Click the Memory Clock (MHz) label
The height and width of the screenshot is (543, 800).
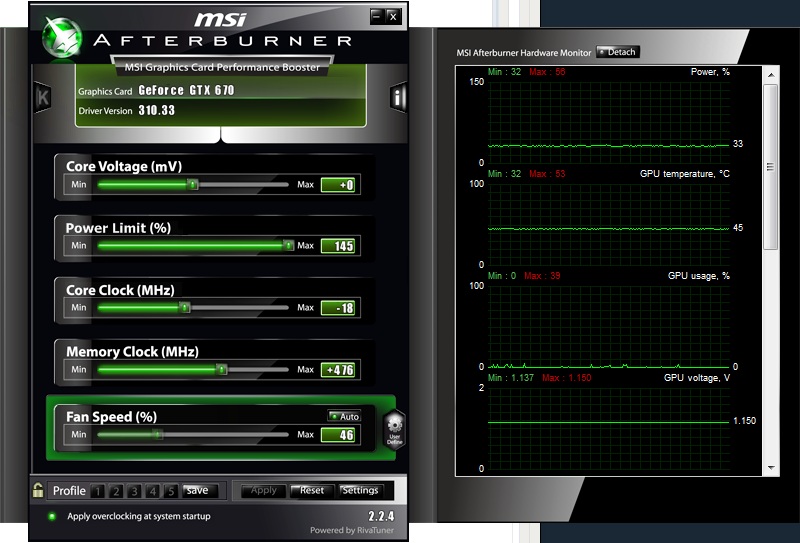coord(132,352)
